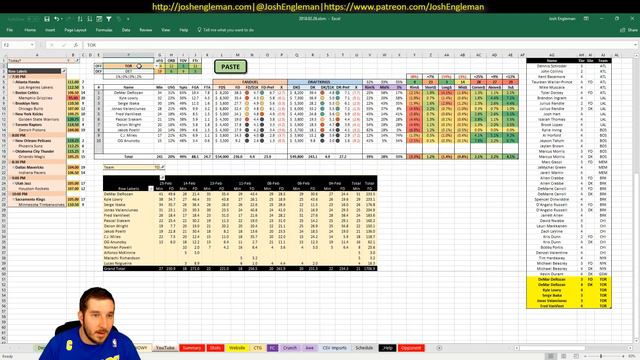This screenshot has height=360, width=640.
Task: Click the Share button label
Action: (x=632, y=30)
